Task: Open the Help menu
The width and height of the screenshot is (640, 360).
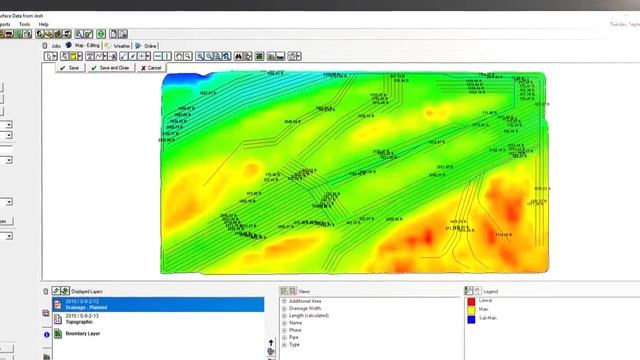Action: tap(43, 24)
